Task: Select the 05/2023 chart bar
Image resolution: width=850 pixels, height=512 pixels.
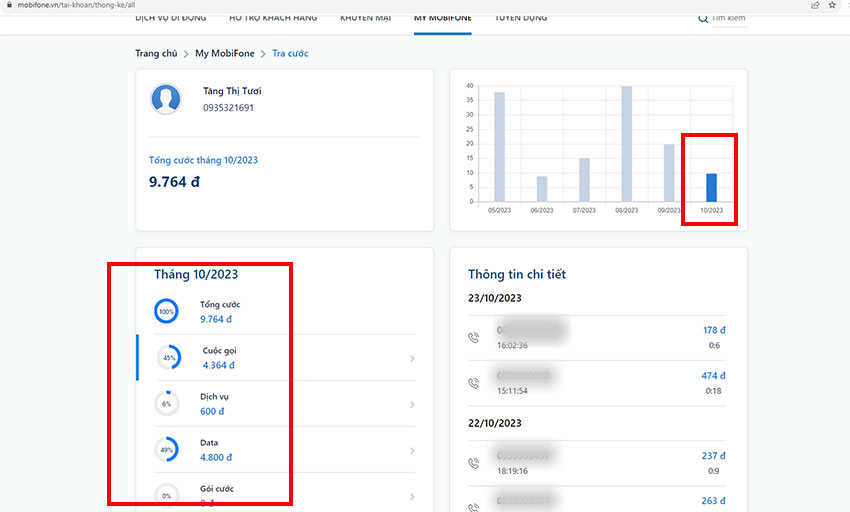Action: point(499,146)
